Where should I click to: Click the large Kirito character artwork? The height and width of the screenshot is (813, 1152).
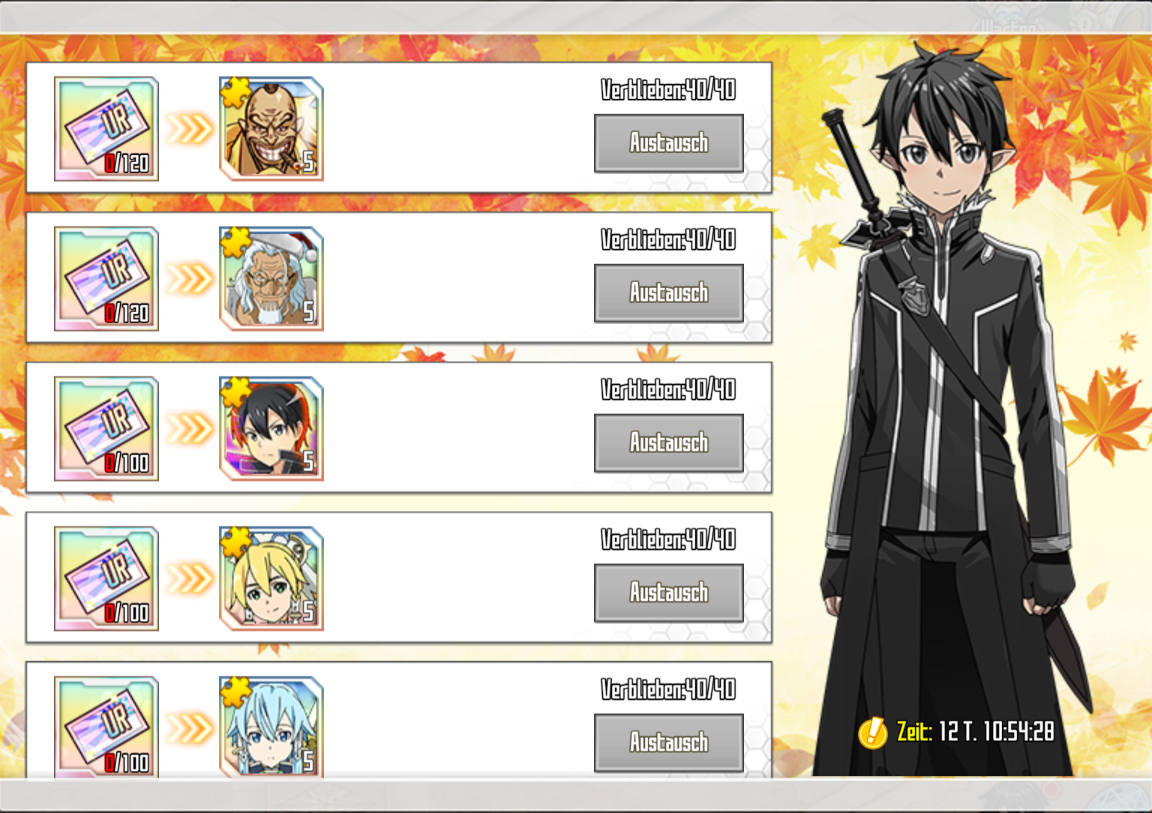point(955,404)
